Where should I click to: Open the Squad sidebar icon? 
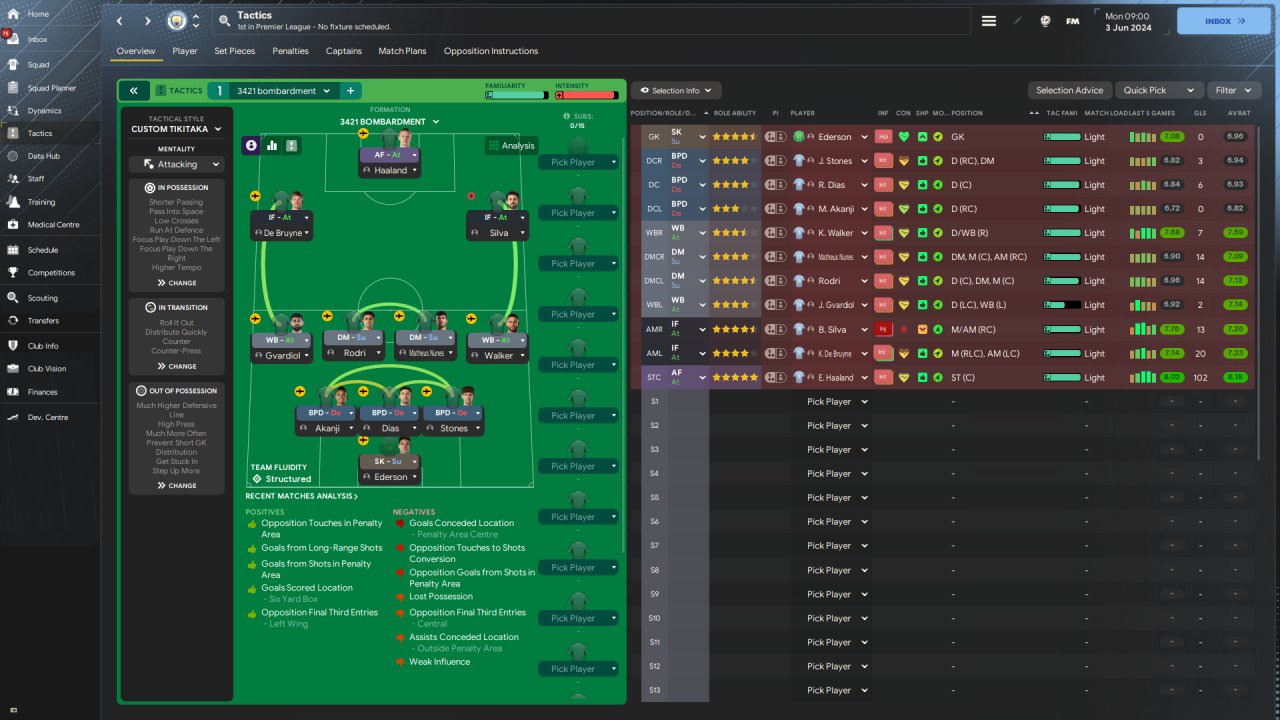pos(14,64)
